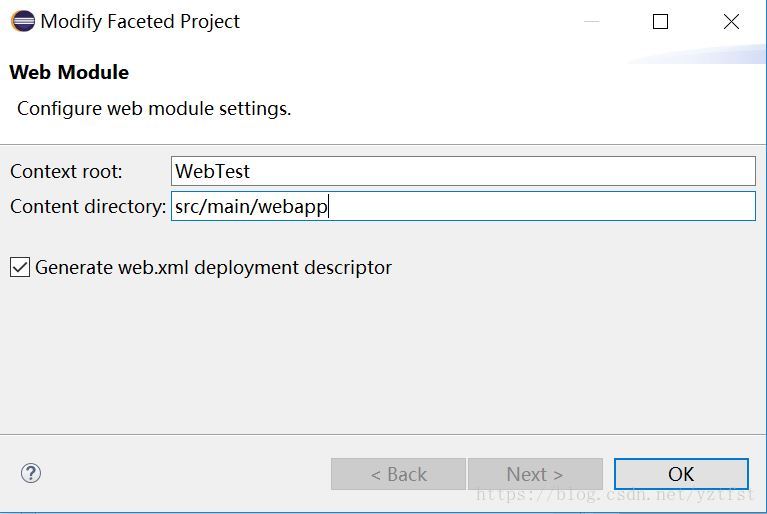This screenshot has width=767, height=514.
Task: Click the 'Content directory:' label
Action: 88,206
